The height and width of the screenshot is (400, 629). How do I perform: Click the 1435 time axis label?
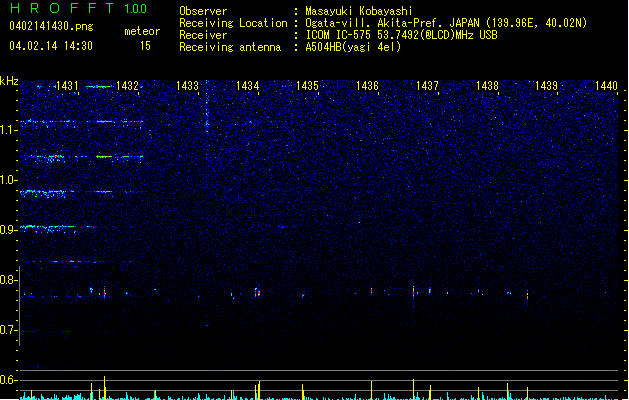click(307, 86)
